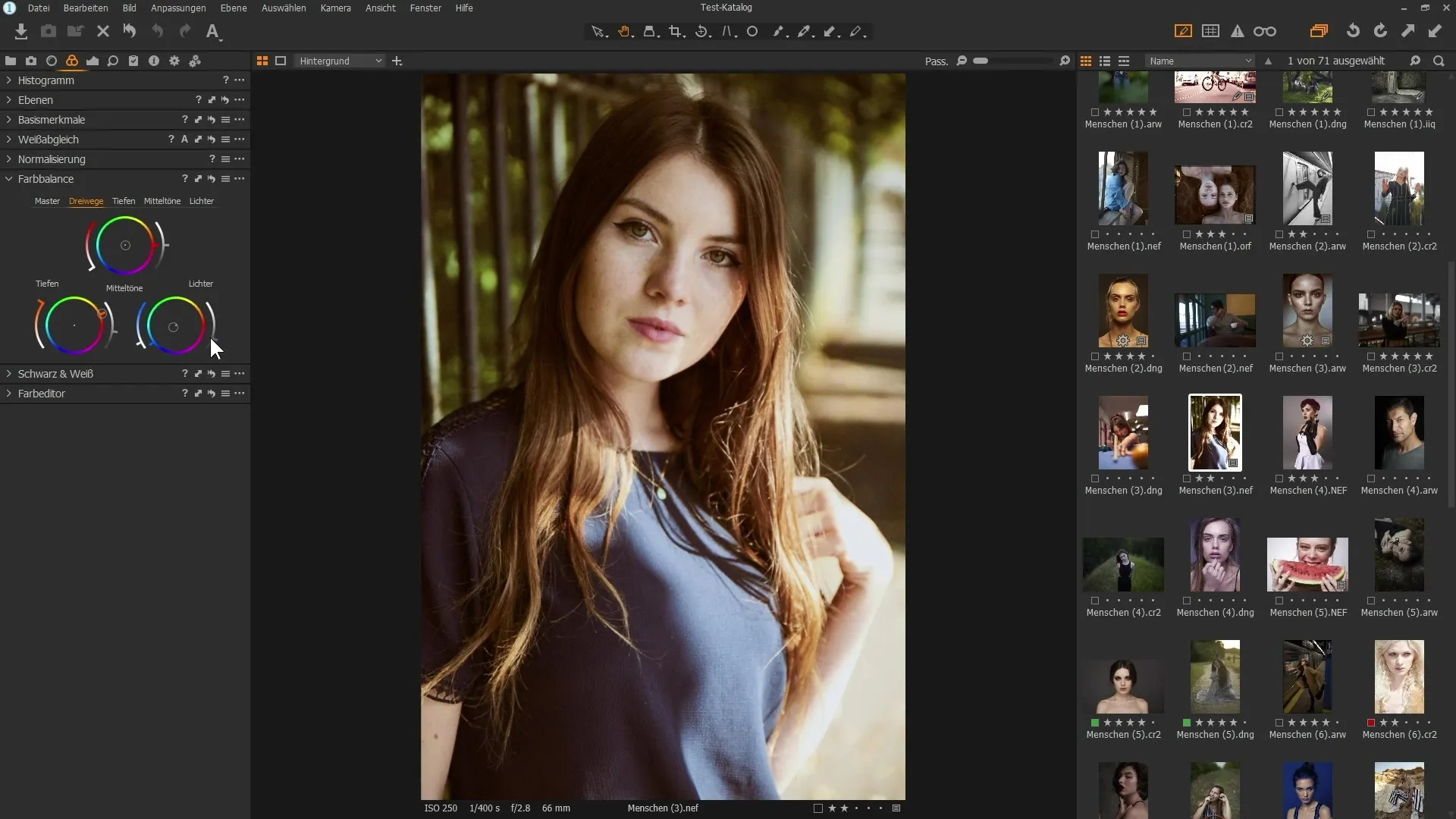Image resolution: width=1456 pixels, height=819 pixels.
Task: Expand the Schwarz & Weiß panel
Action: (x=8, y=374)
